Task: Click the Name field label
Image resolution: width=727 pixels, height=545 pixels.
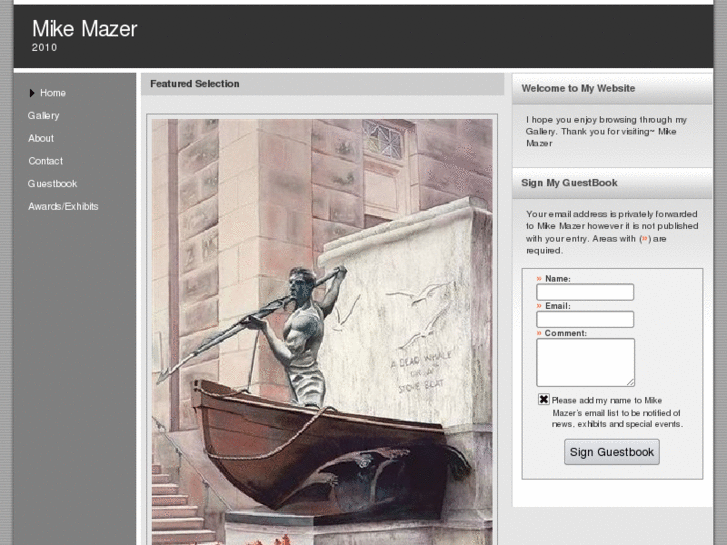Action: pyautogui.click(x=558, y=279)
